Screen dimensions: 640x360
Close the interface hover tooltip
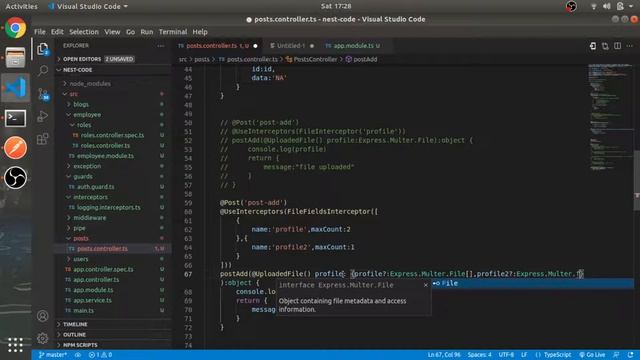426,285
